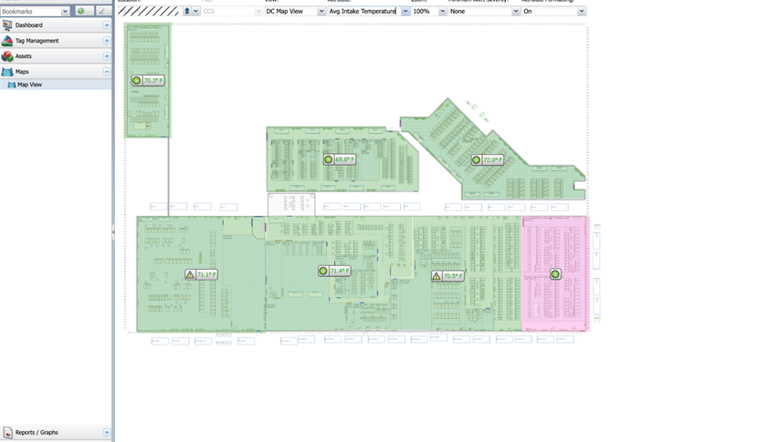Image resolution: width=768 pixels, height=442 pixels.
Task: Expand the Tag Management plus button
Action: pos(106,41)
